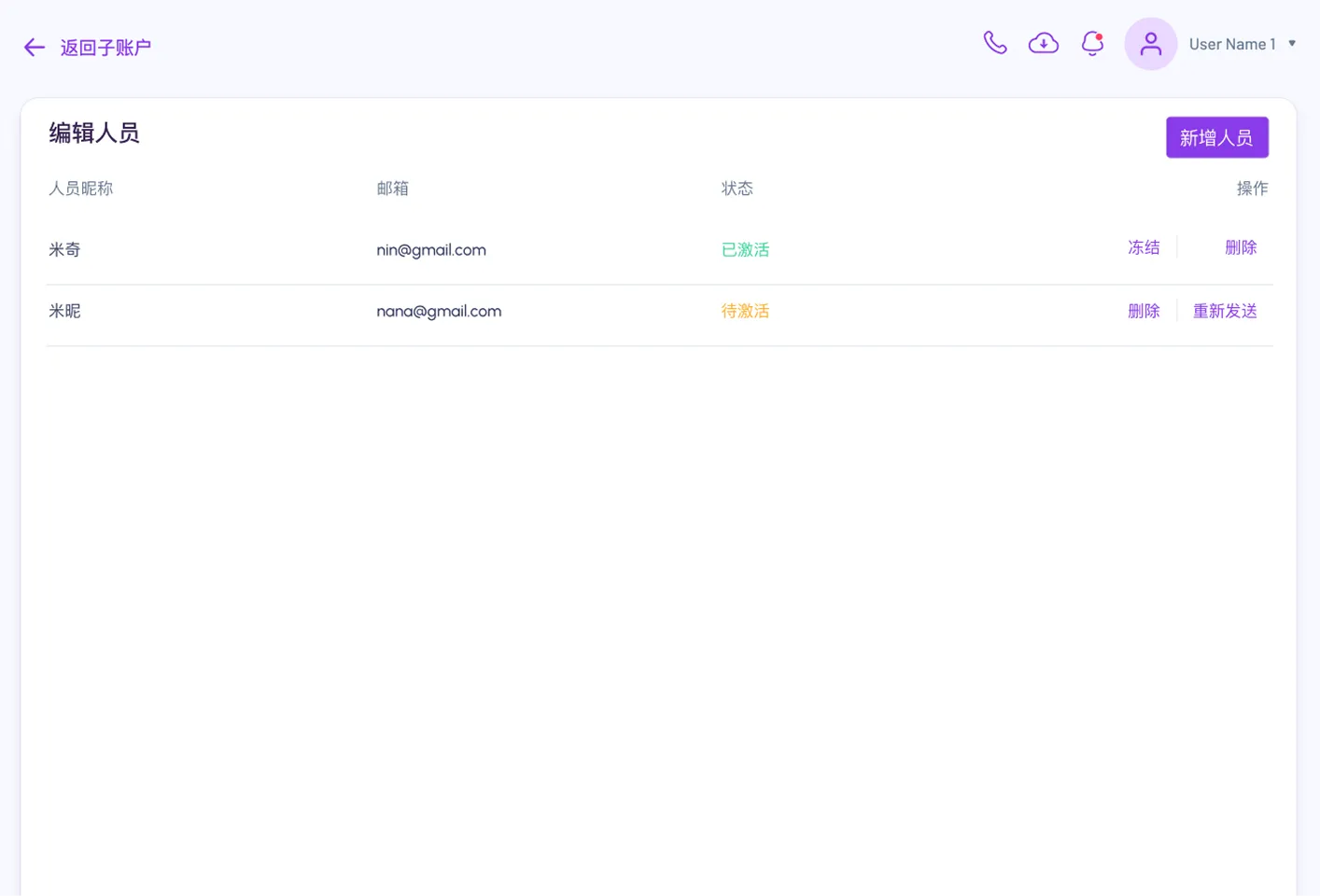The image size is (1320, 896).
Task: Click the back arrow icon
Action: [x=35, y=48]
